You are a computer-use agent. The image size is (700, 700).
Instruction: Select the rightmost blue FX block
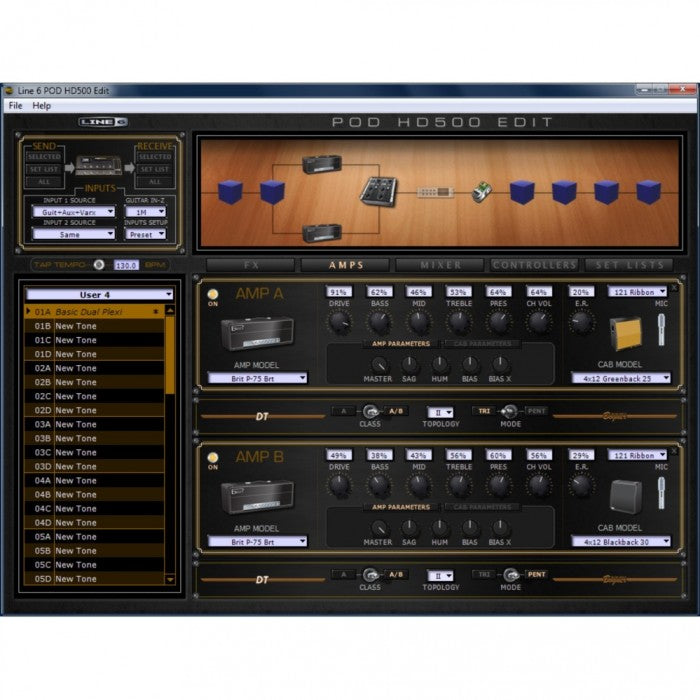(x=648, y=192)
